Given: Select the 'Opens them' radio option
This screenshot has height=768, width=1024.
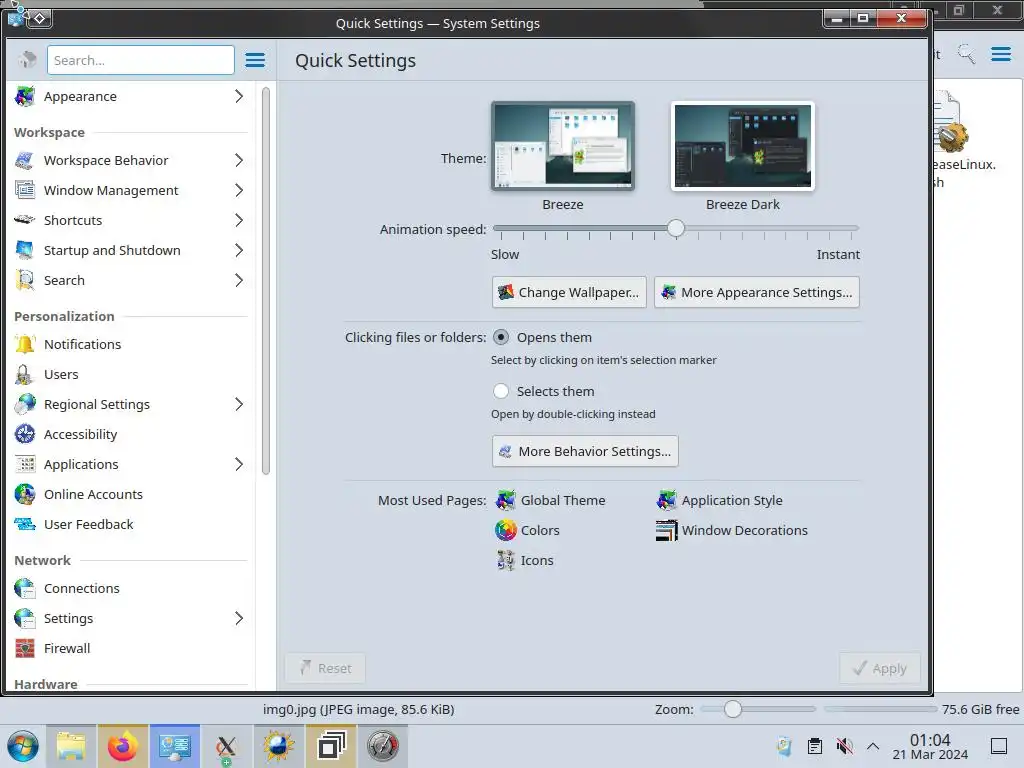Looking at the screenshot, I should 501,337.
